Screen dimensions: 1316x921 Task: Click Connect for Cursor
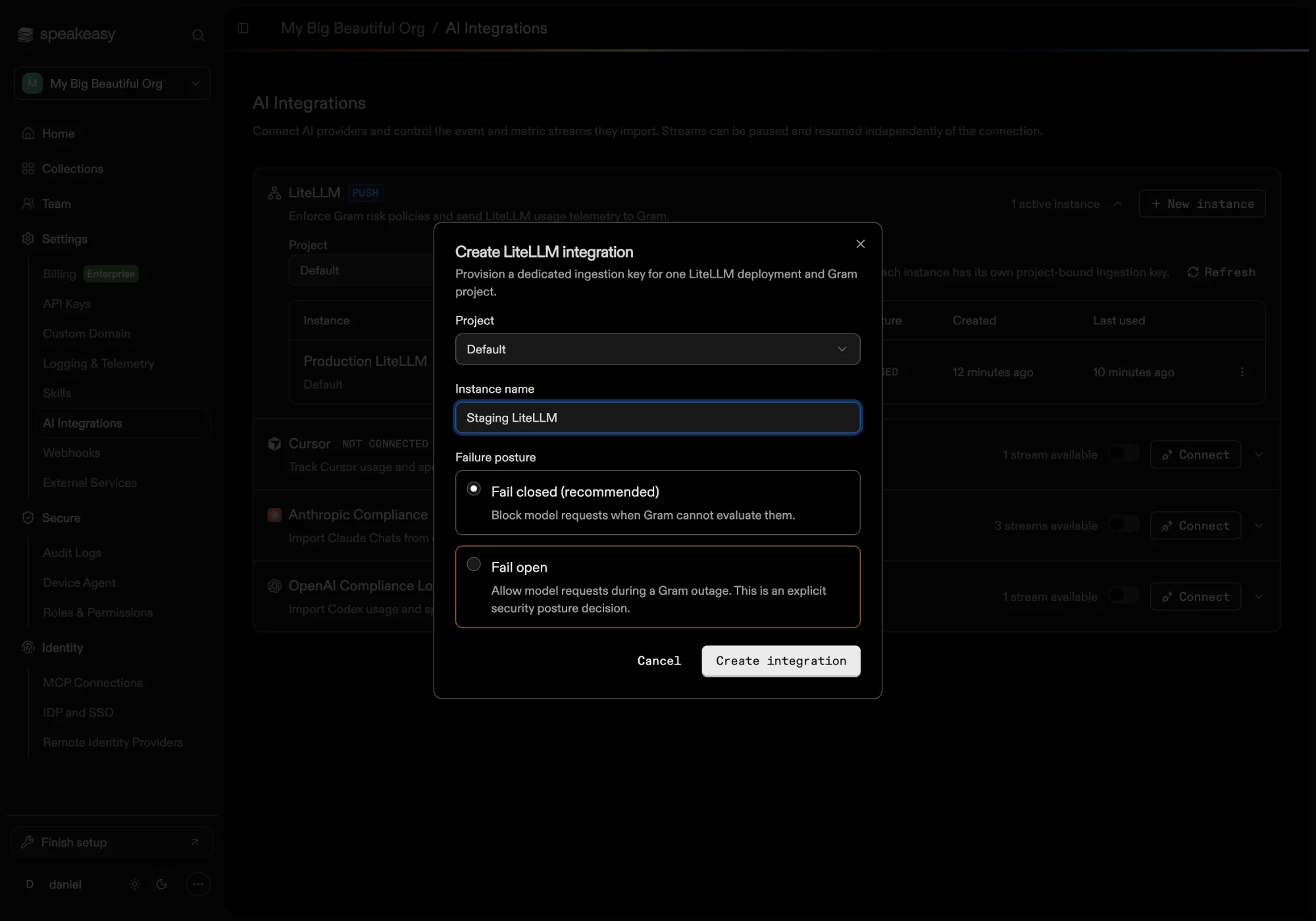point(1196,455)
